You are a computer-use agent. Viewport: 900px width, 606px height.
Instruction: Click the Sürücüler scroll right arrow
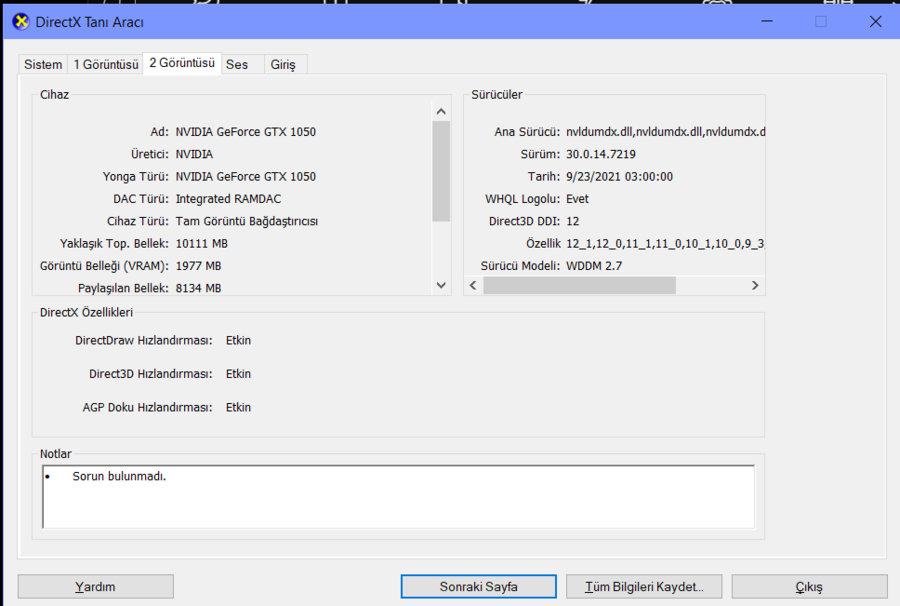pyautogui.click(x=755, y=285)
